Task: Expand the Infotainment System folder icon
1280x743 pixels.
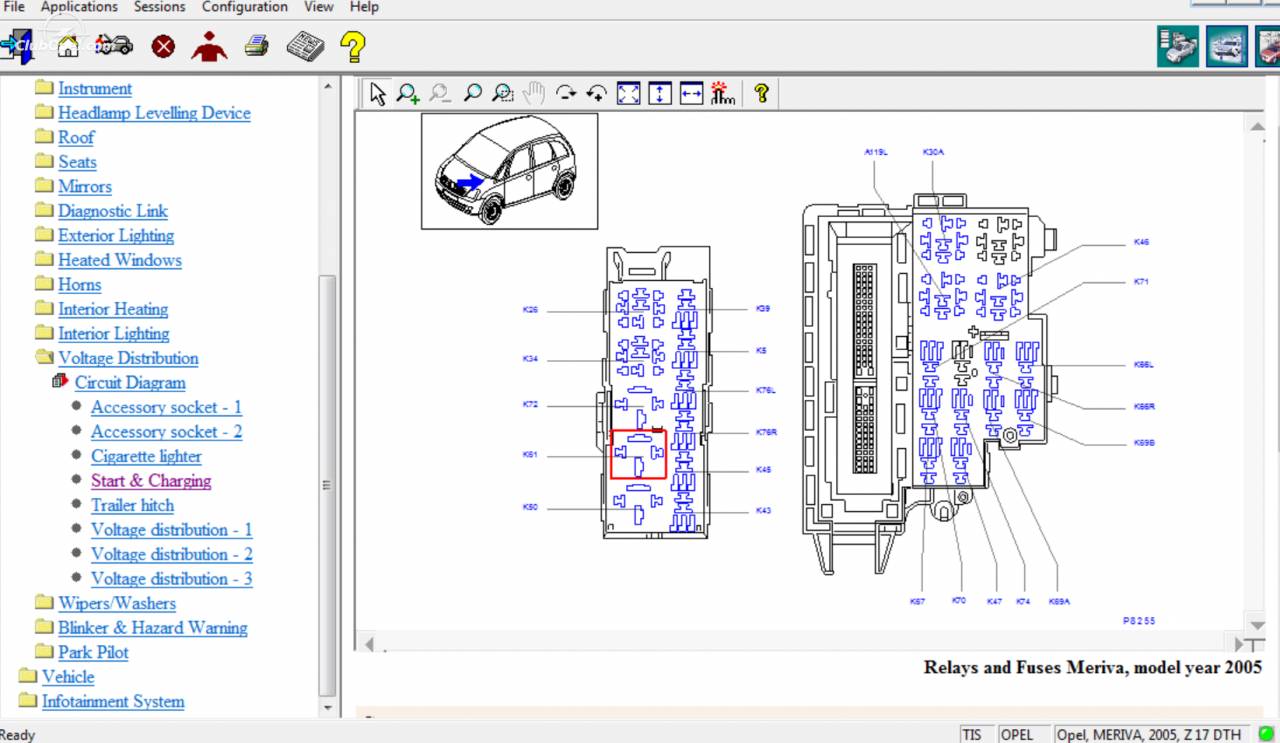Action: click(28, 701)
